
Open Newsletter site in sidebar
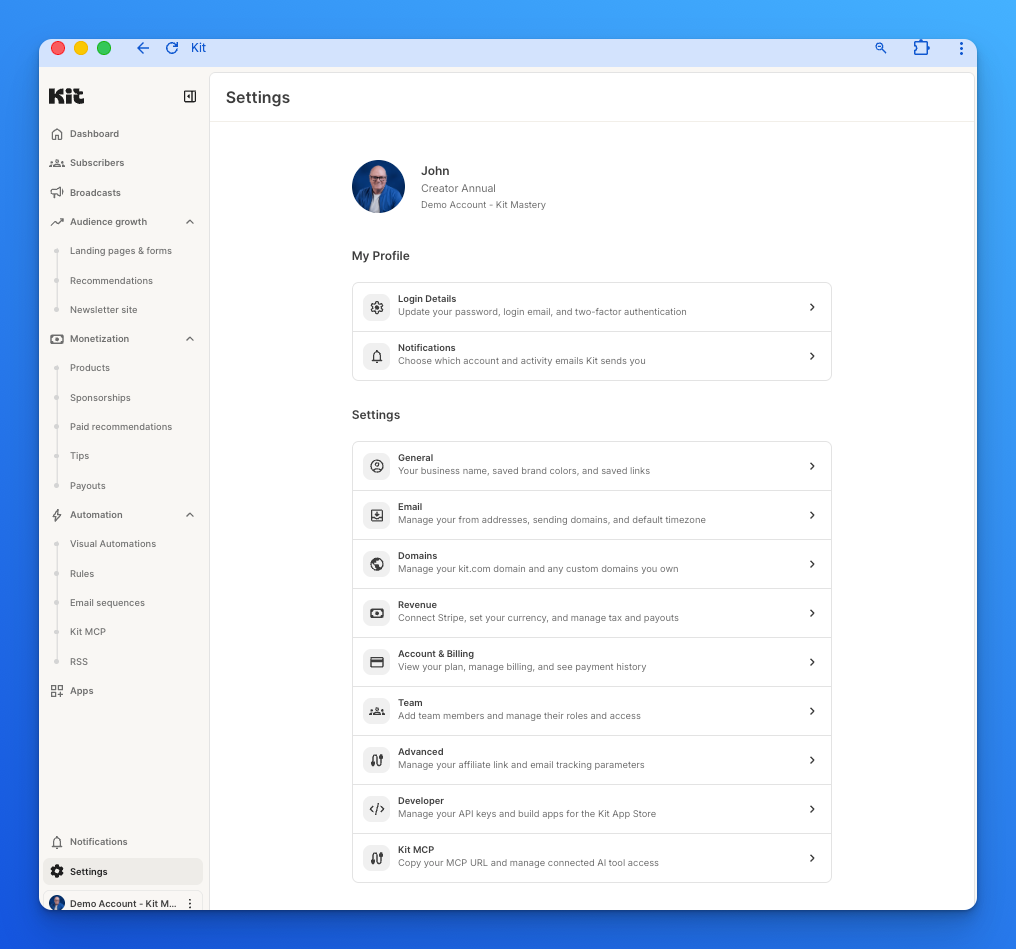tap(104, 310)
